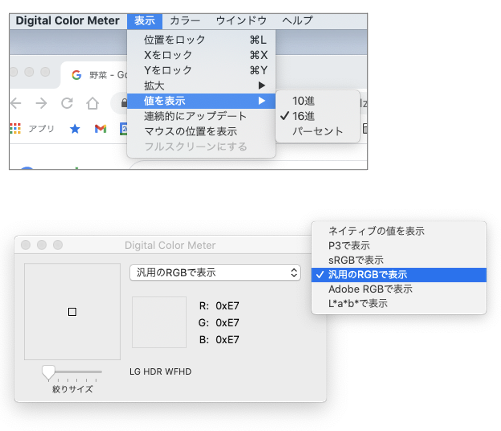Open the カラー menu
501x431 pixels.
point(185,21)
